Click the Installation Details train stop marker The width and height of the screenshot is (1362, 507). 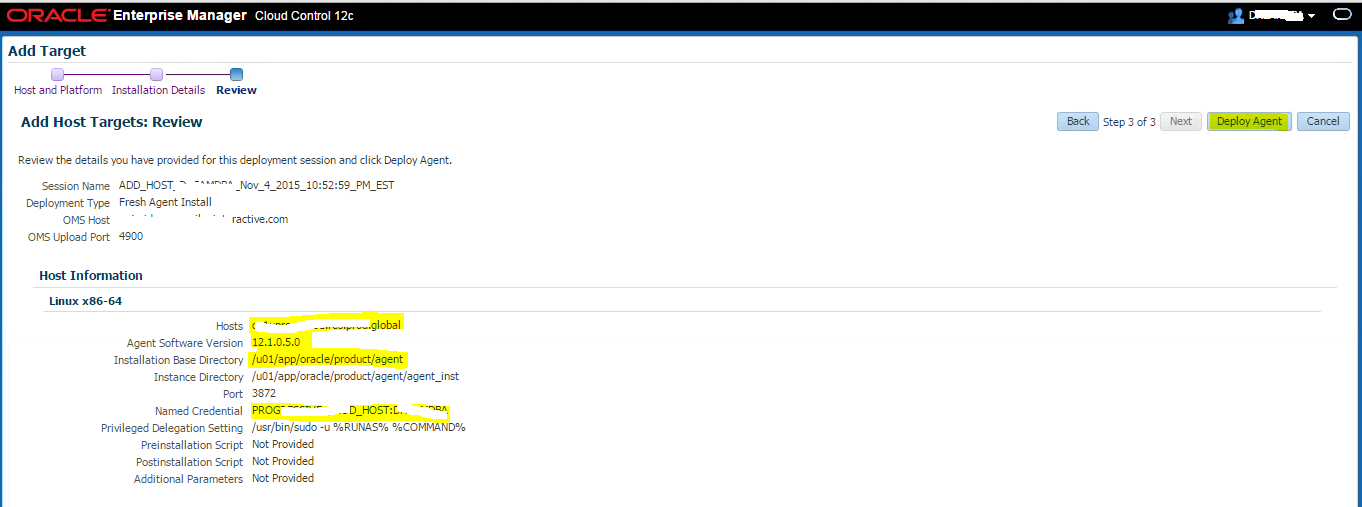click(156, 74)
